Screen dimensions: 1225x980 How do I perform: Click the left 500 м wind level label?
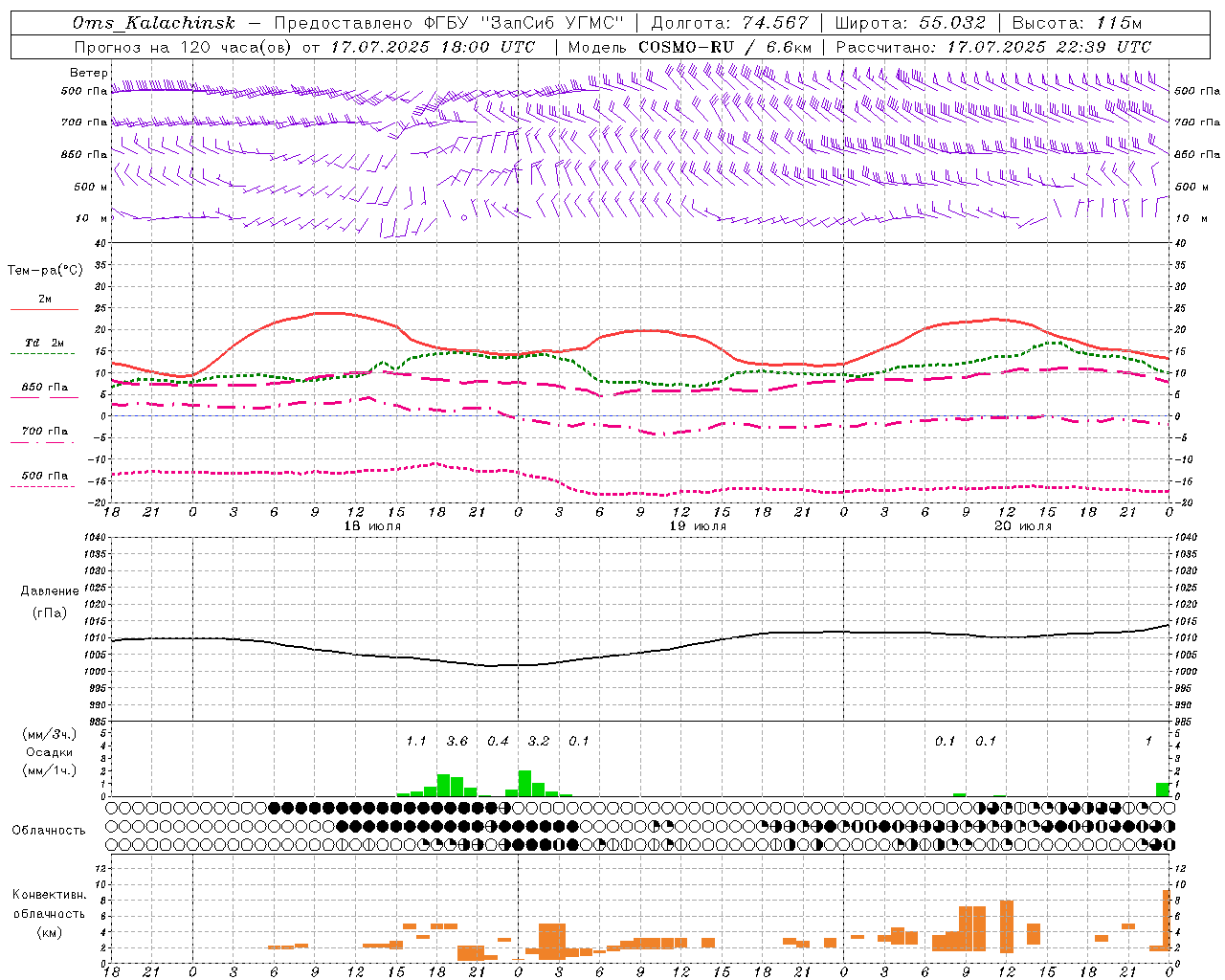[x=91, y=187]
